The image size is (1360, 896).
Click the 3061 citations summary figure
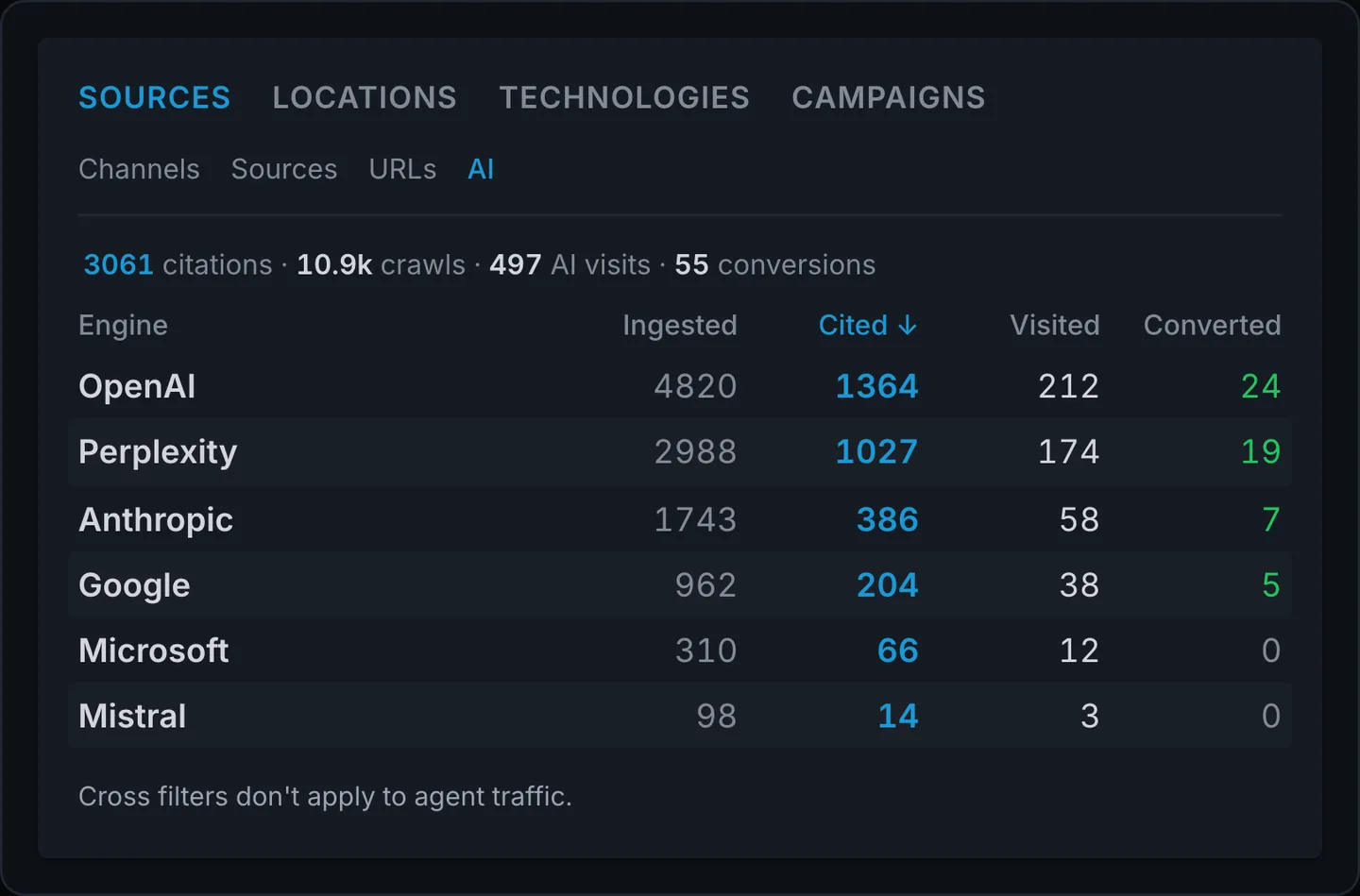click(x=178, y=264)
